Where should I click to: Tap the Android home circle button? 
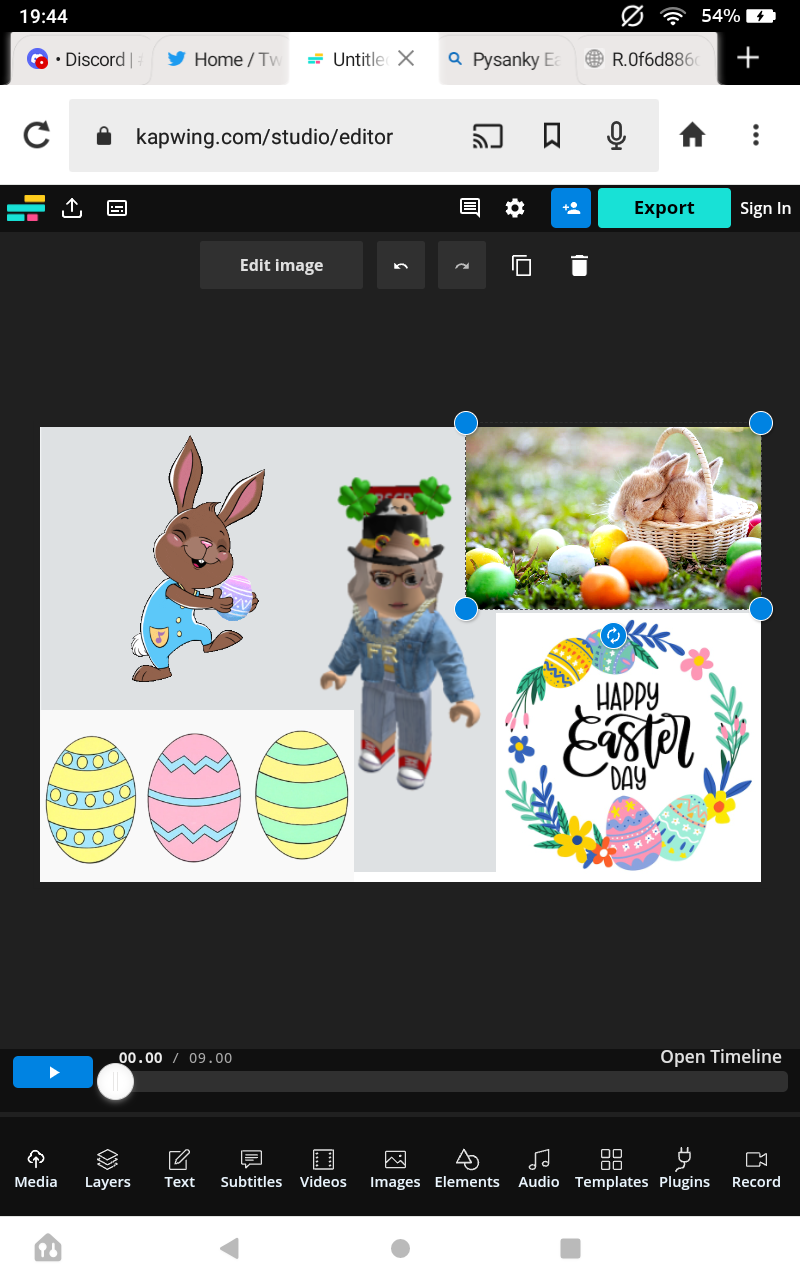(x=401, y=1247)
